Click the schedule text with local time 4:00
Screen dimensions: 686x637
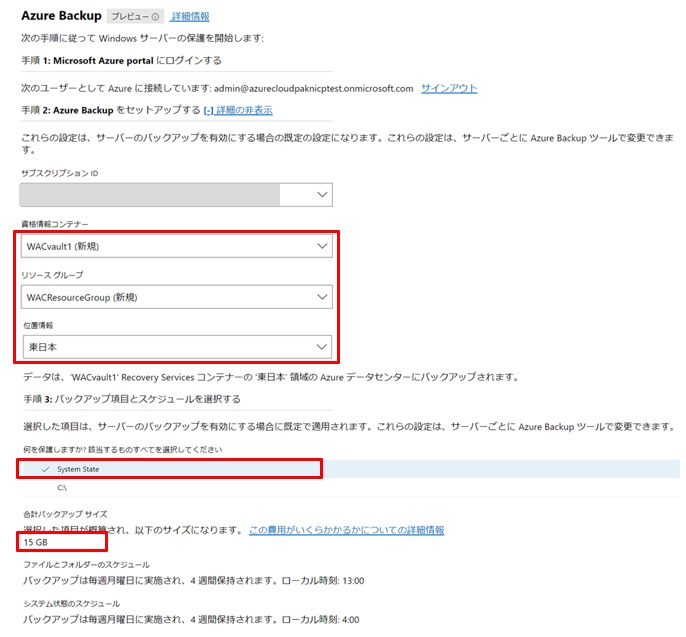(191, 620)
